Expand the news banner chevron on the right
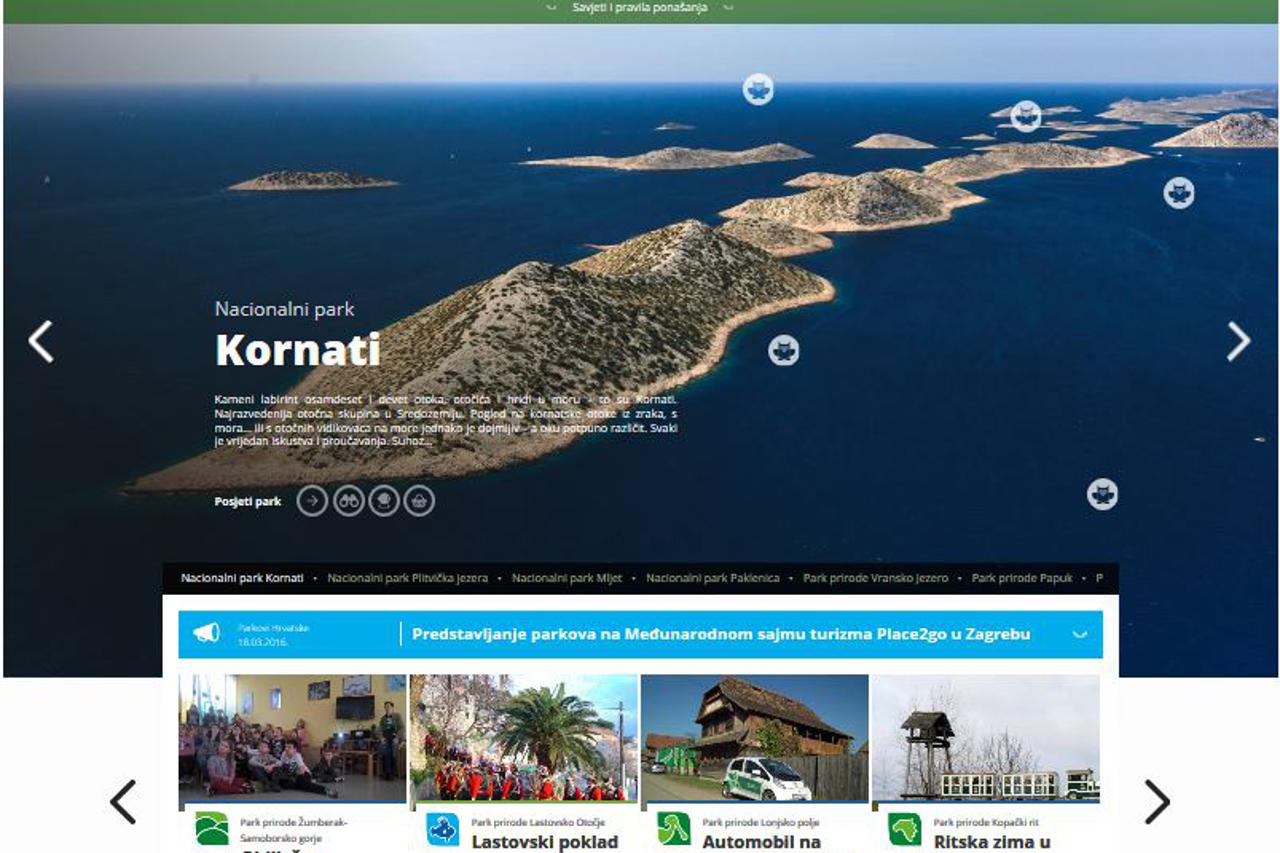 pyautogui.click(x=1078, y=634)
